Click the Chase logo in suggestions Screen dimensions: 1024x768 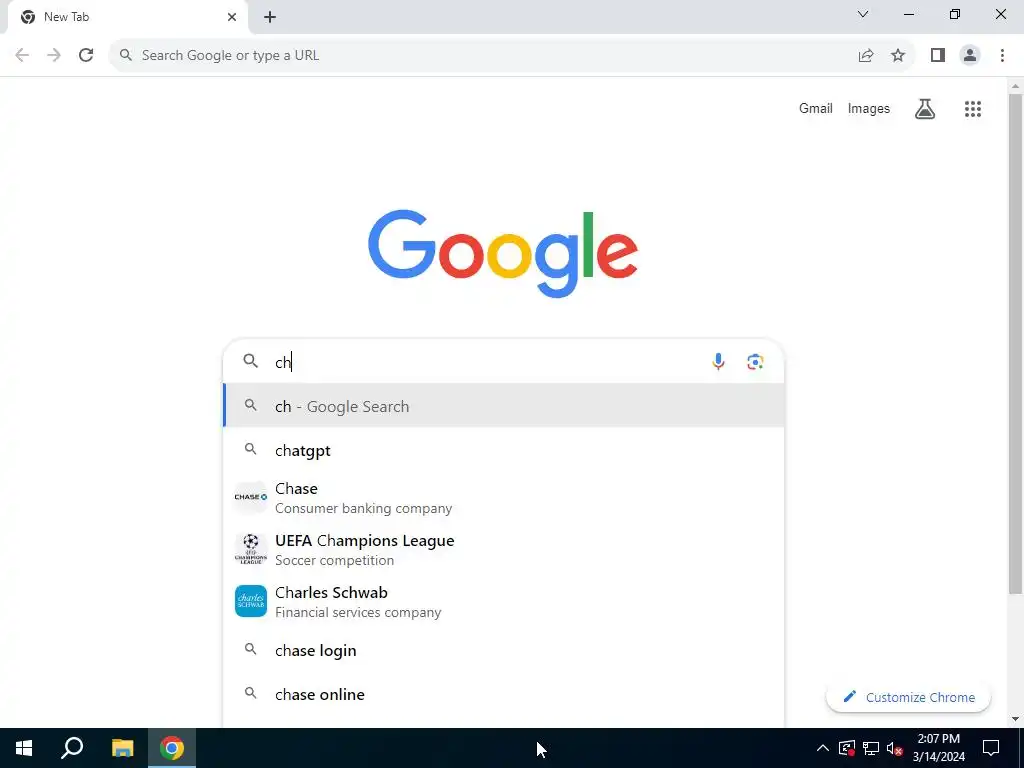[251, 497]
